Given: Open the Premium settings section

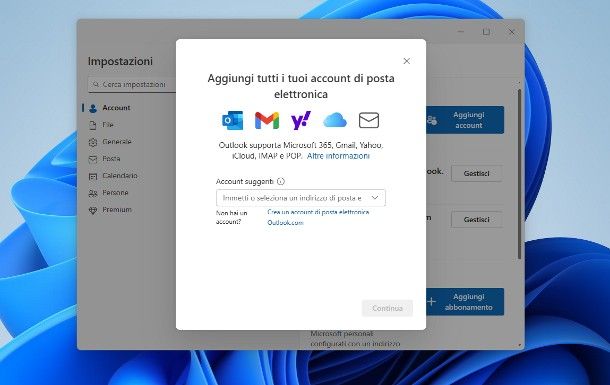Looking at the screenshot, I should [117, 210].
